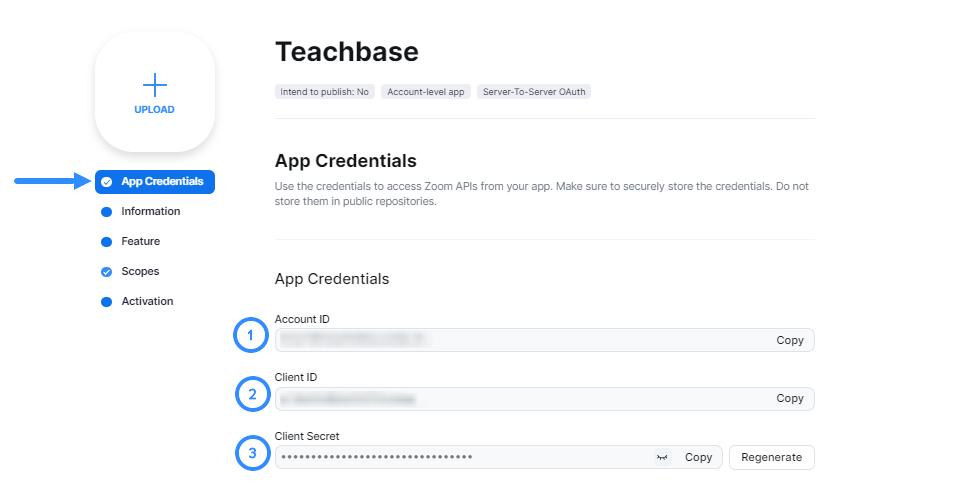Upload an app icon via the plus sign

pos(155,85)
